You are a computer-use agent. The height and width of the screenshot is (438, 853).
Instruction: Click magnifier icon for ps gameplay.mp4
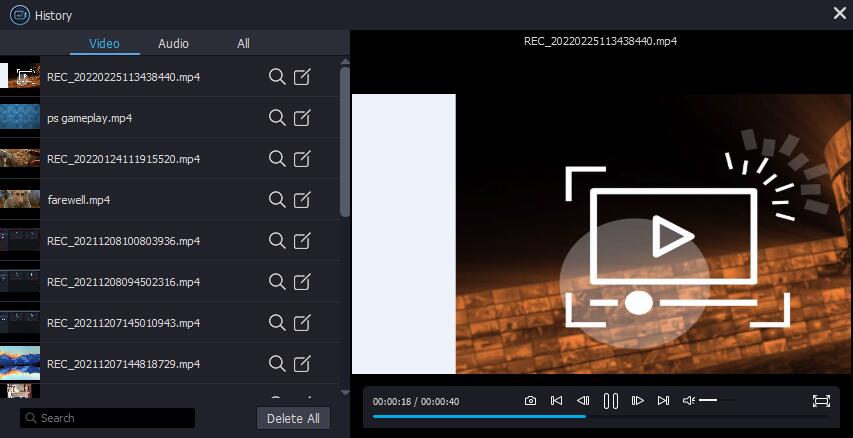(x=277, y=118)
